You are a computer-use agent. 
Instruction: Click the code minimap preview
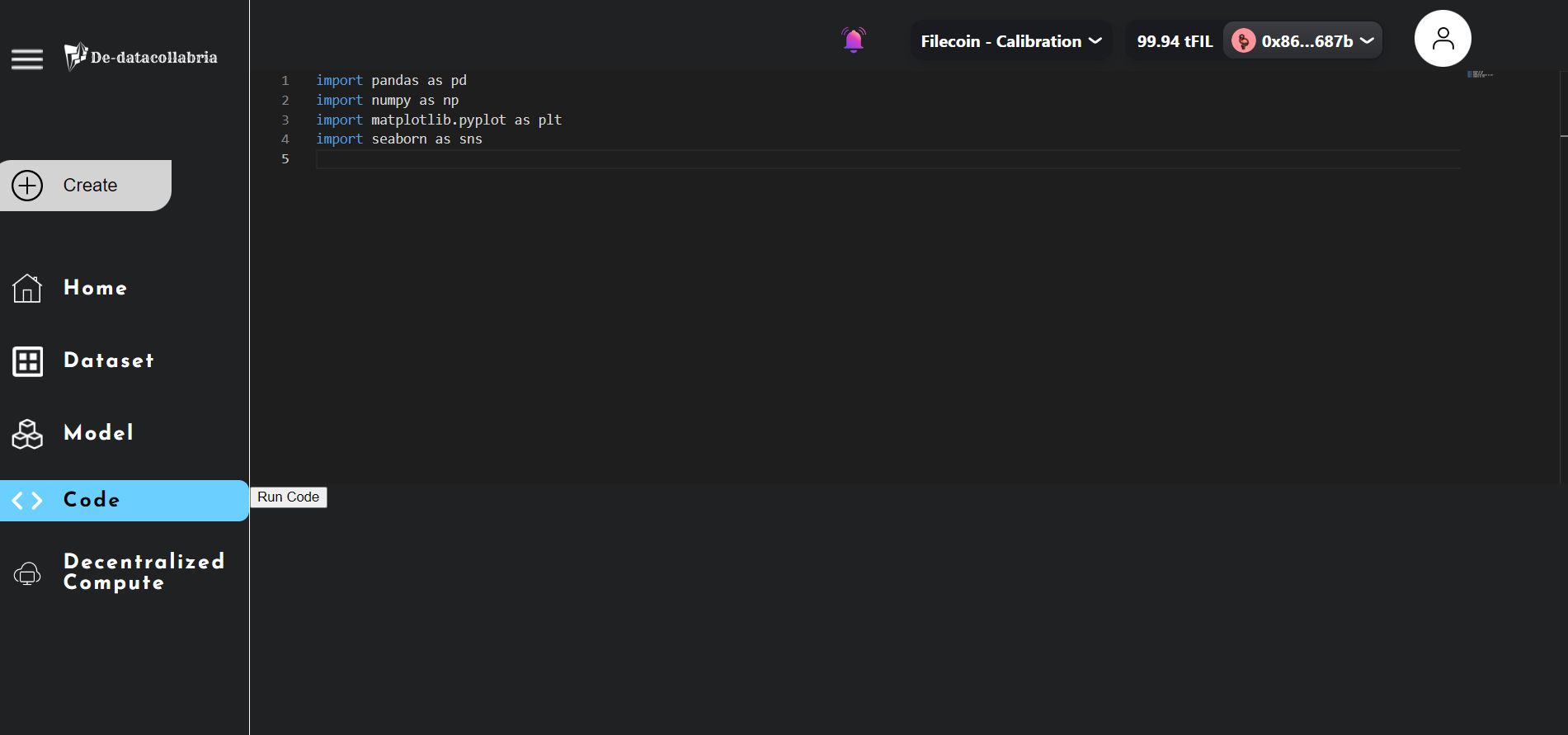tap(1480, 74)
